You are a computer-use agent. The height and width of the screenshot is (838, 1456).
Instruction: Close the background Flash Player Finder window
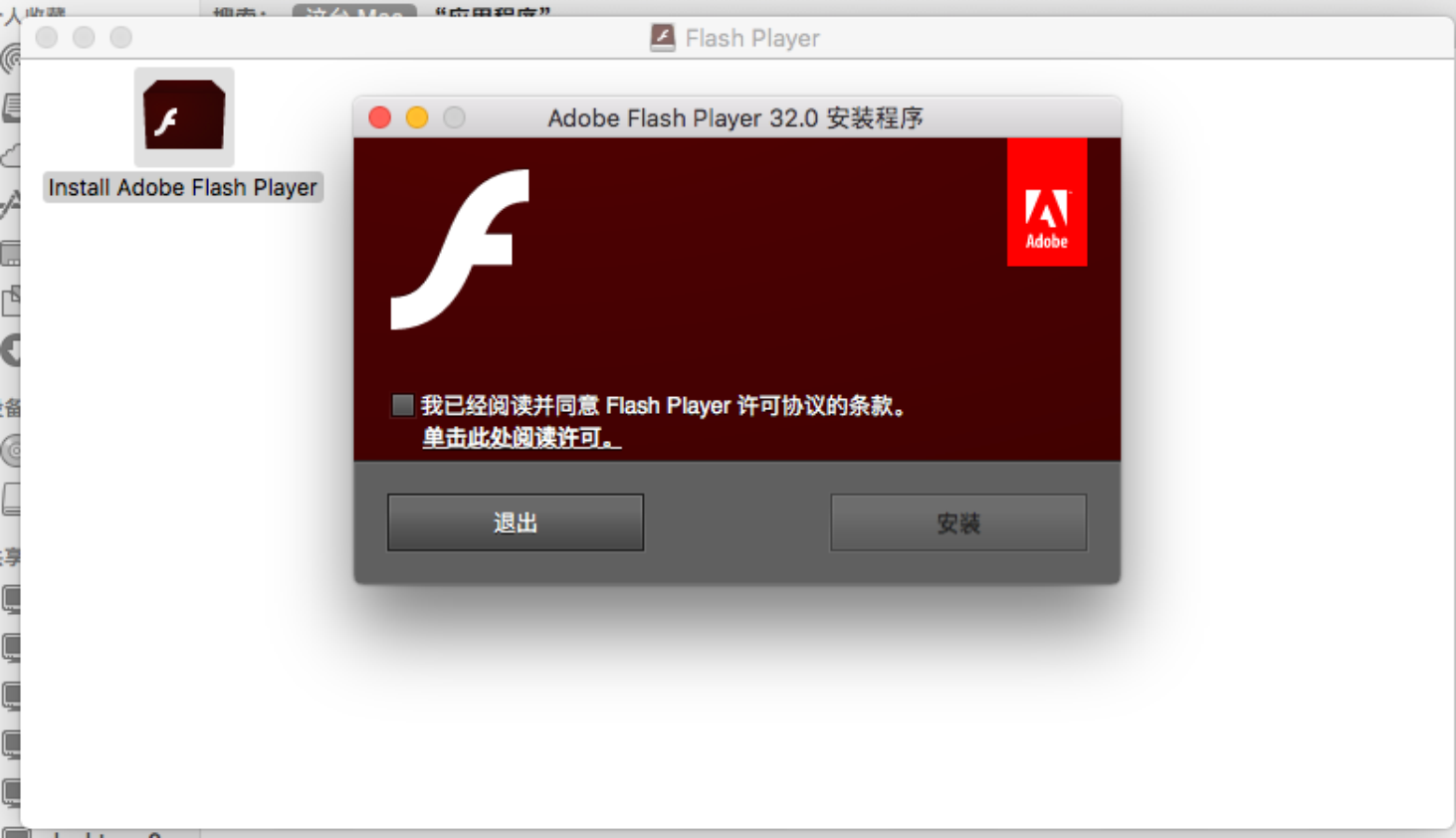tap(47, 38)
